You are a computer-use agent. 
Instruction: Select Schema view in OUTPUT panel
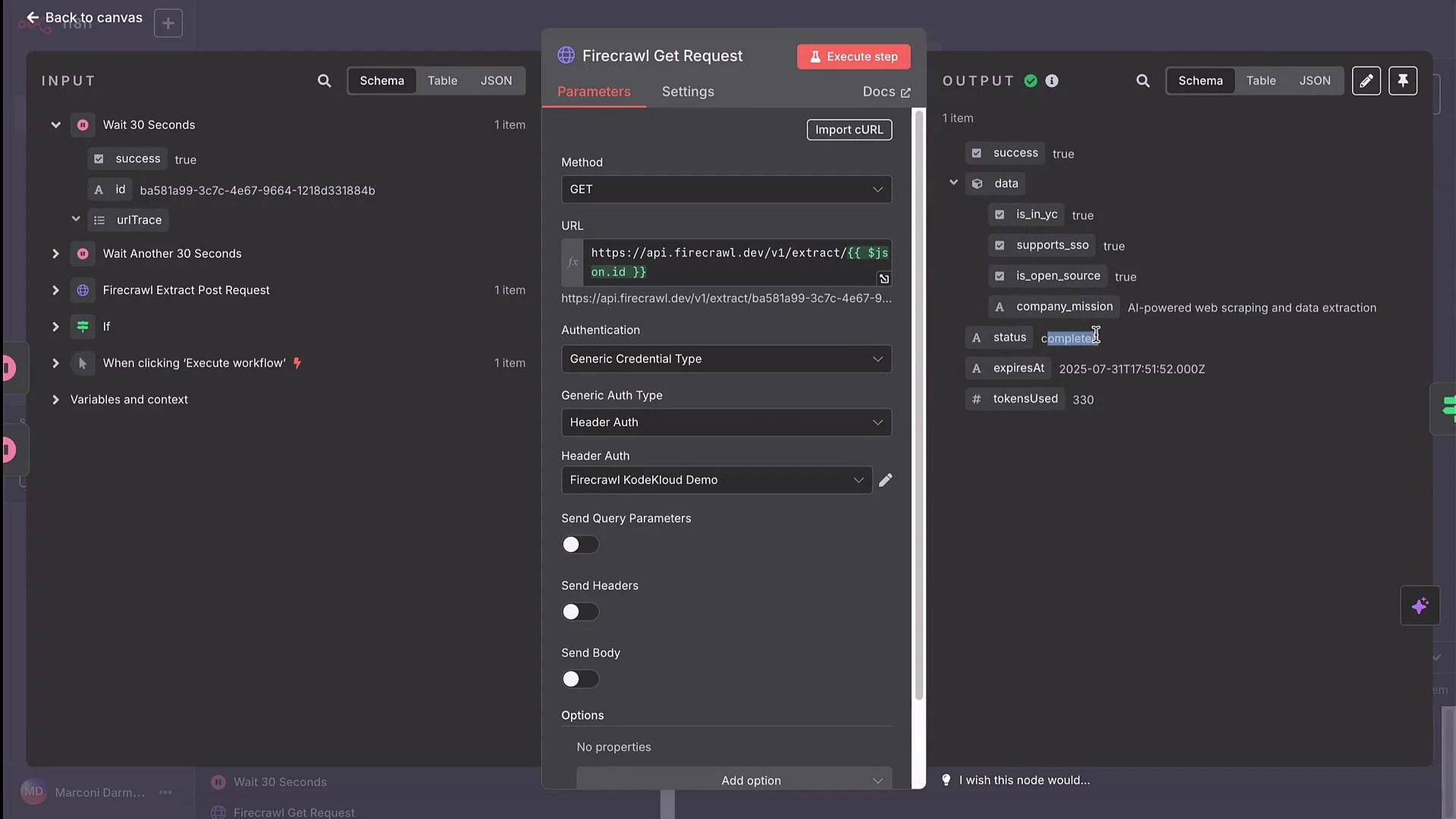1200,80
